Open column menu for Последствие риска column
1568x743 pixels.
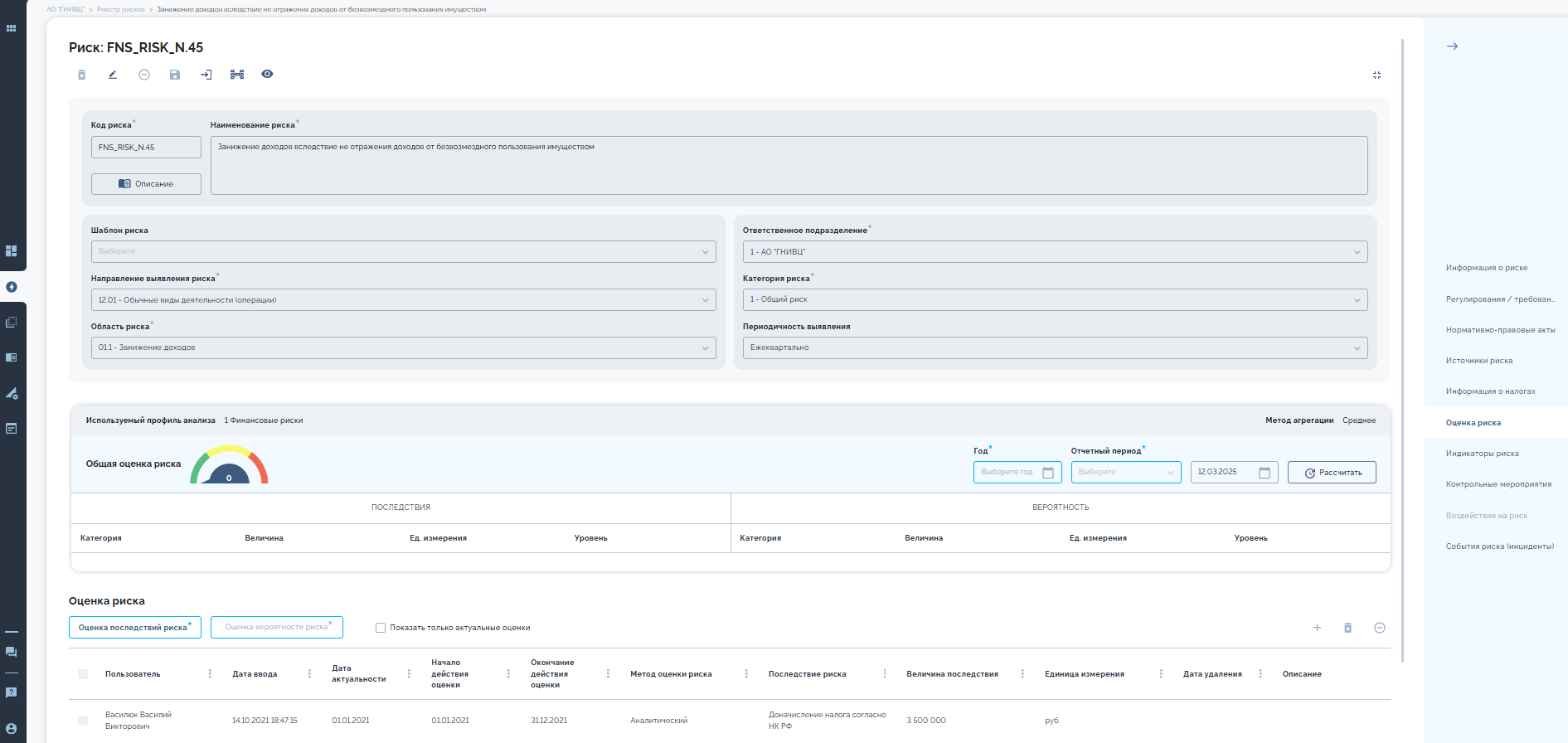[x=885, y=674]
